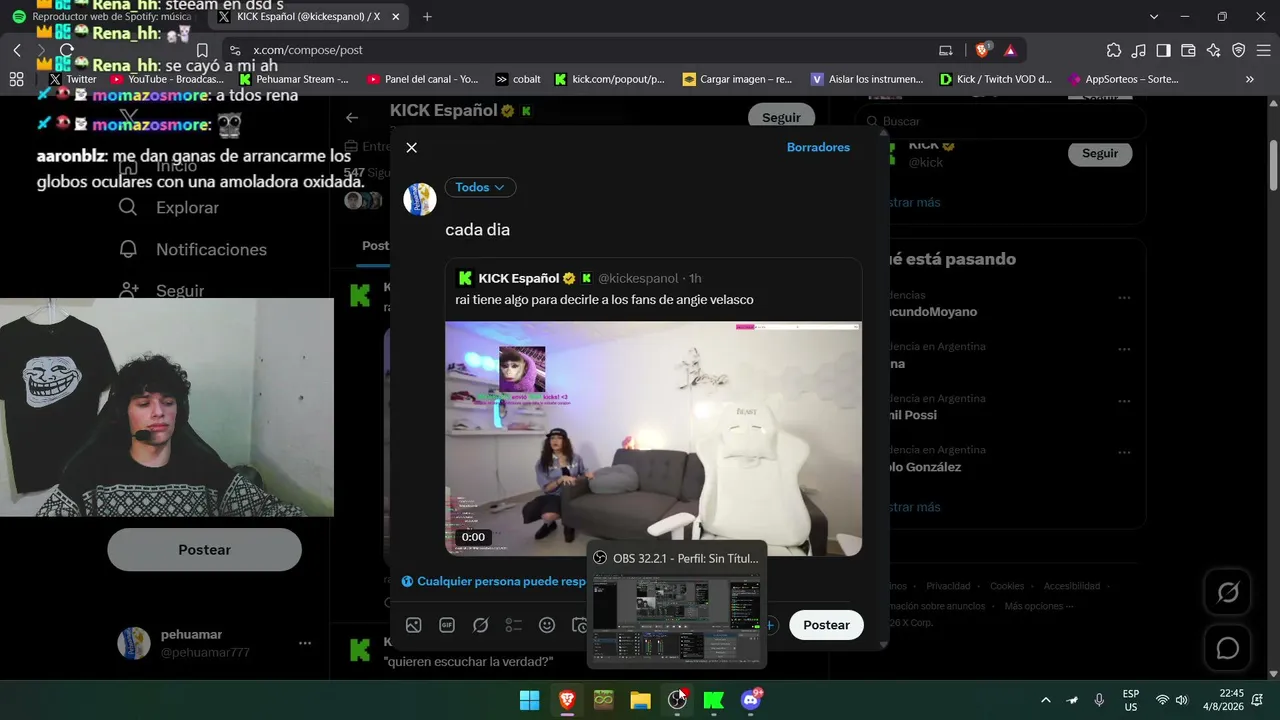Open the GIF picker in the composer
1280x720 pixels.
pos(447,625)
